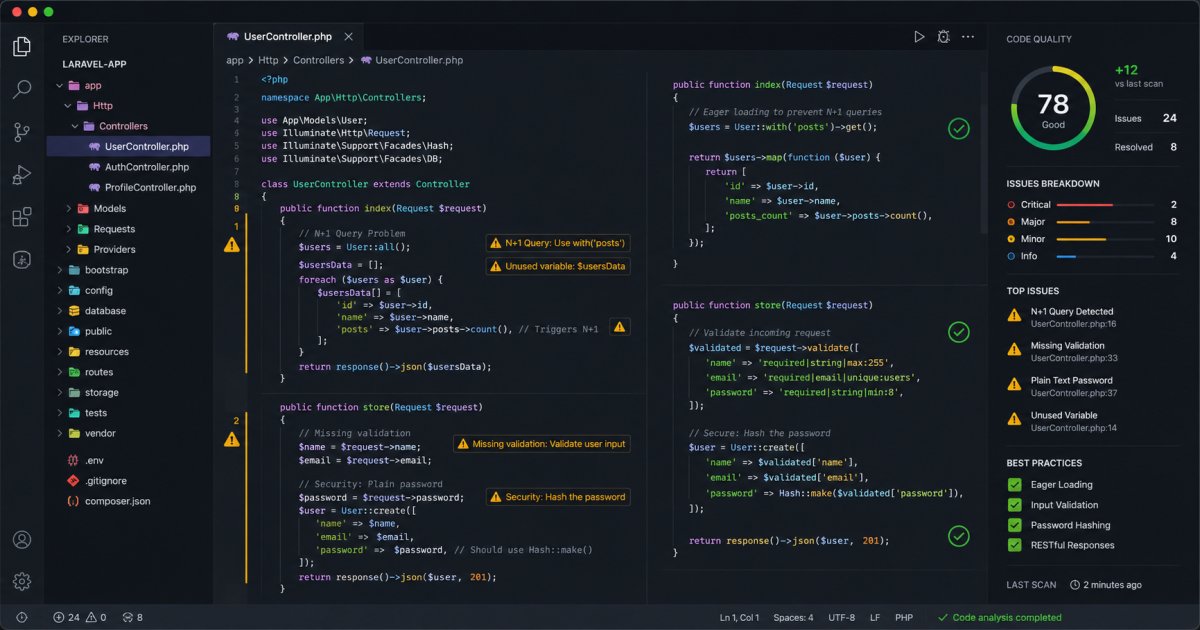The width and height of the screenshot is (1200, 630).
Task: Expand the Models folder
Action: click(x=69, y=209)
